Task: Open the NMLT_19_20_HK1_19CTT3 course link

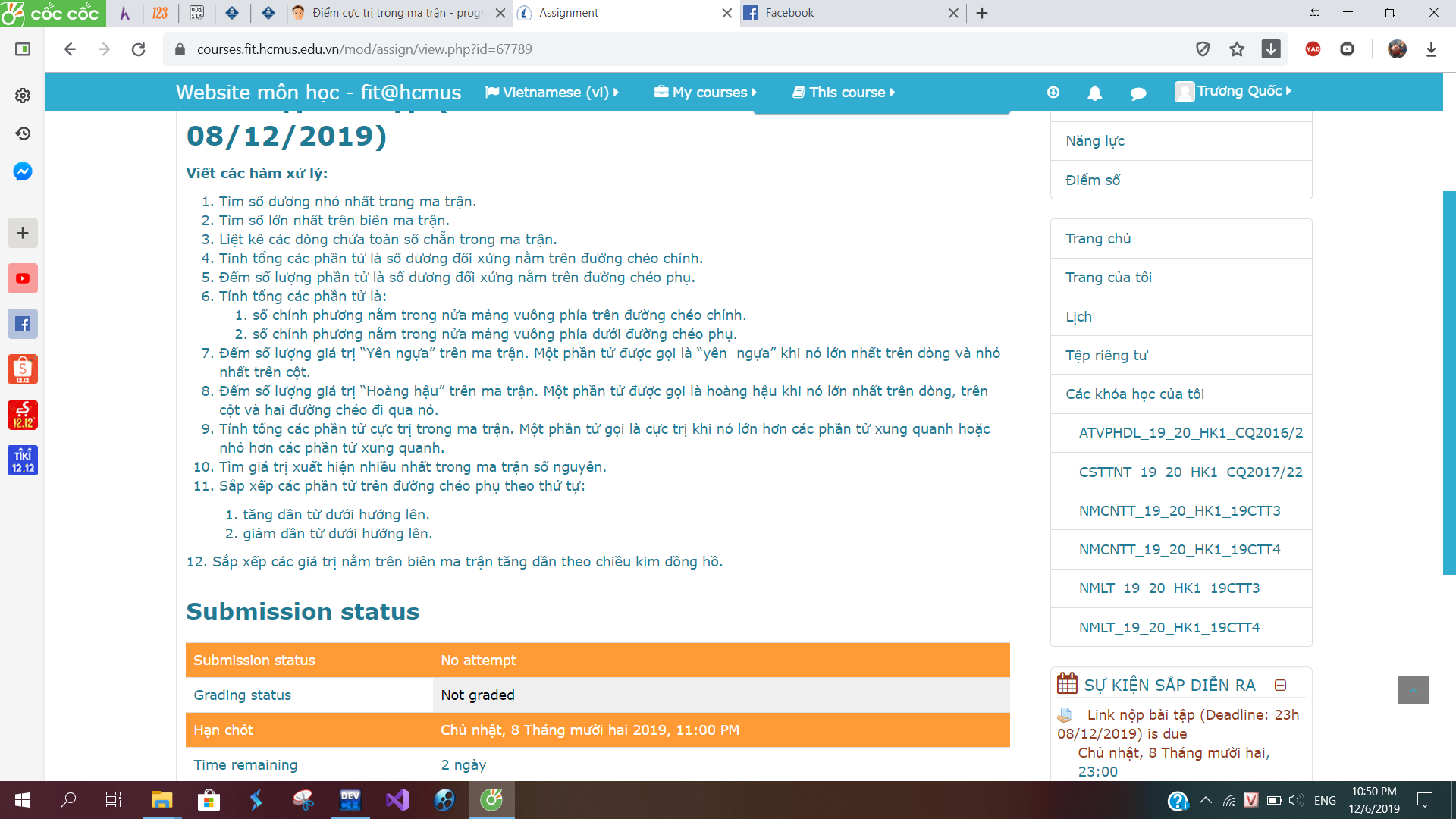Action: tap(1169, 588)
